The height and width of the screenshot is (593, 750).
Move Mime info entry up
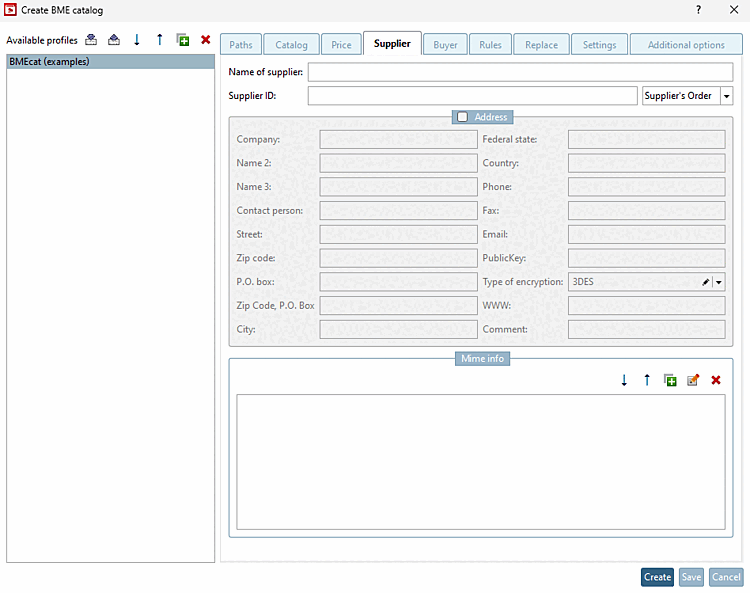(x=647, y=380)
